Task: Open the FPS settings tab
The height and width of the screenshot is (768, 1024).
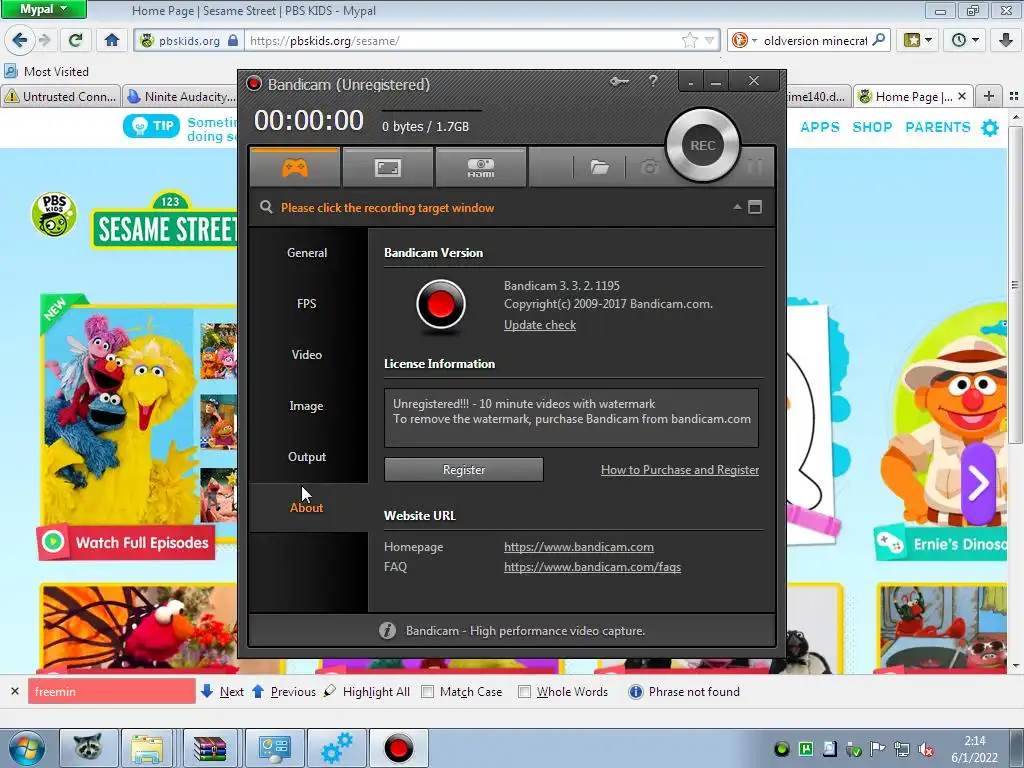Action: [x=307, y=304]
